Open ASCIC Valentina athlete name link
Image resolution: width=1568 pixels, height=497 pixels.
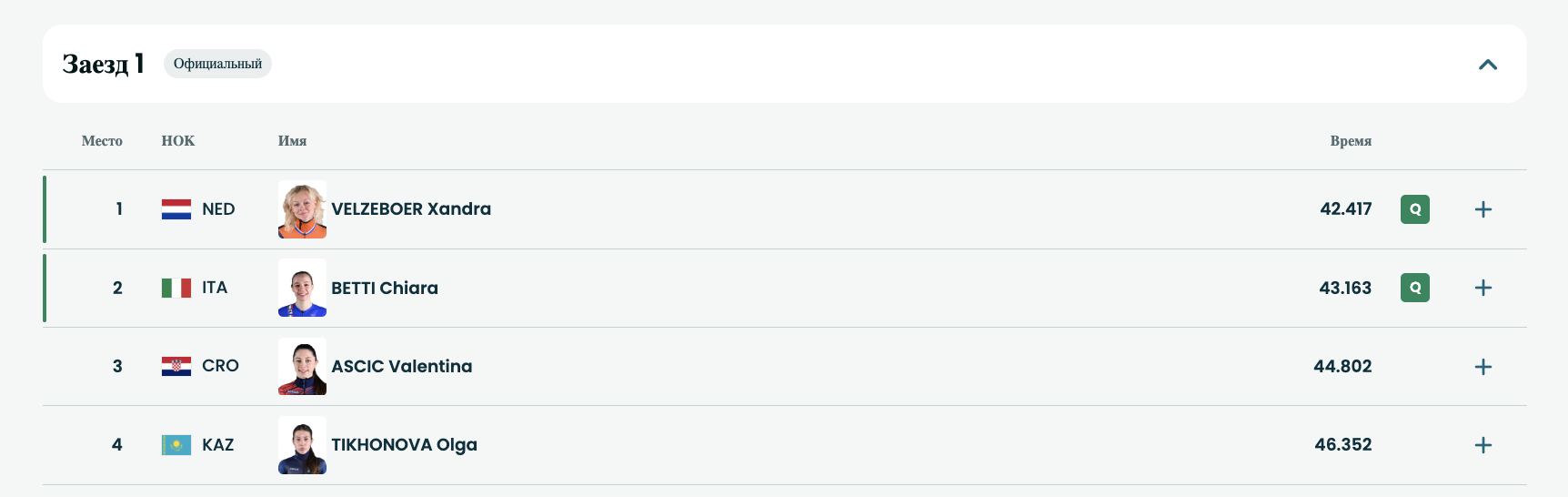pyautogui.click(x=402, y=367)
